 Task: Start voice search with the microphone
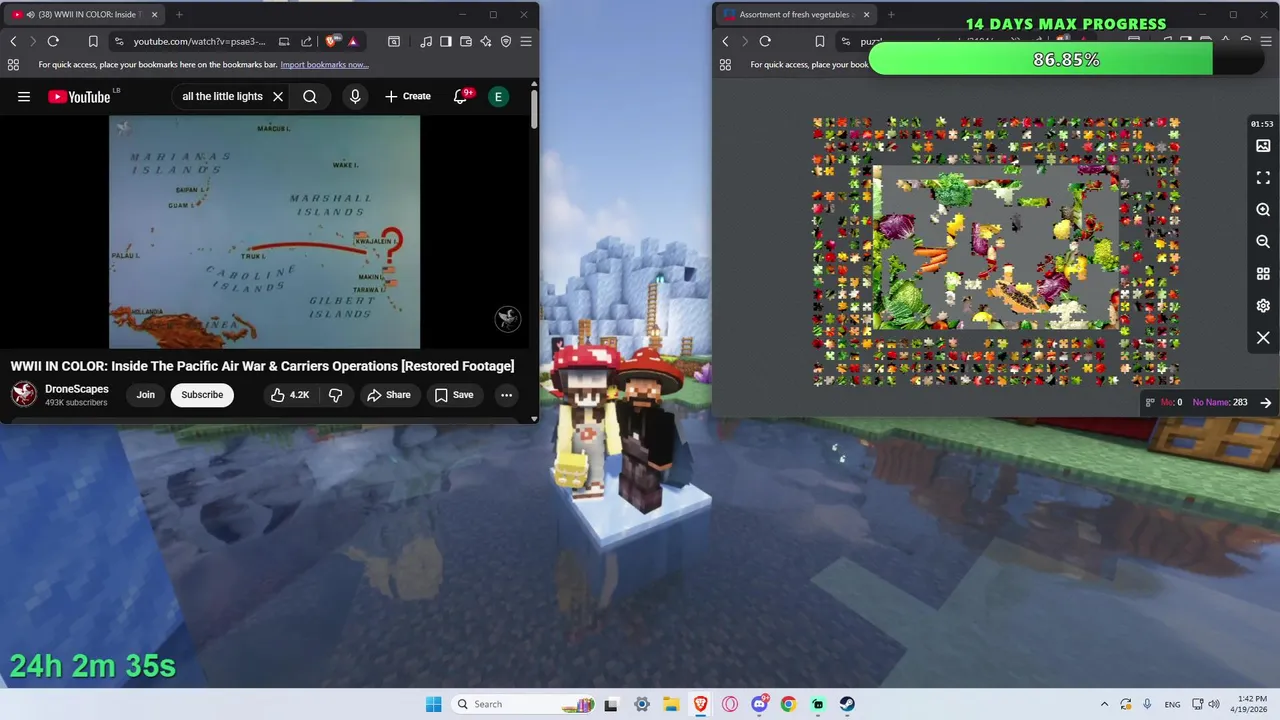(354, 97)
